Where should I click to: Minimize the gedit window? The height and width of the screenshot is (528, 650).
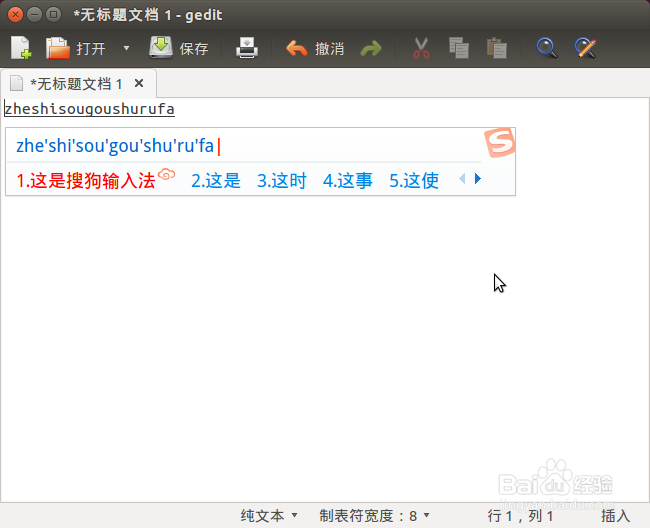[x=34, y=15]
